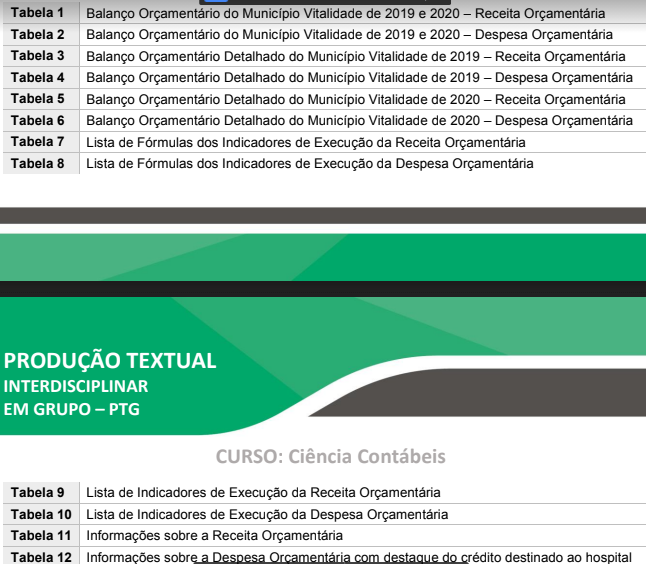Viewport: 646px width, 564px height.
Task: Click Tabela 3 Detalhado 2019 Receita Orçamentária text
Action: [x=356, y=56]
